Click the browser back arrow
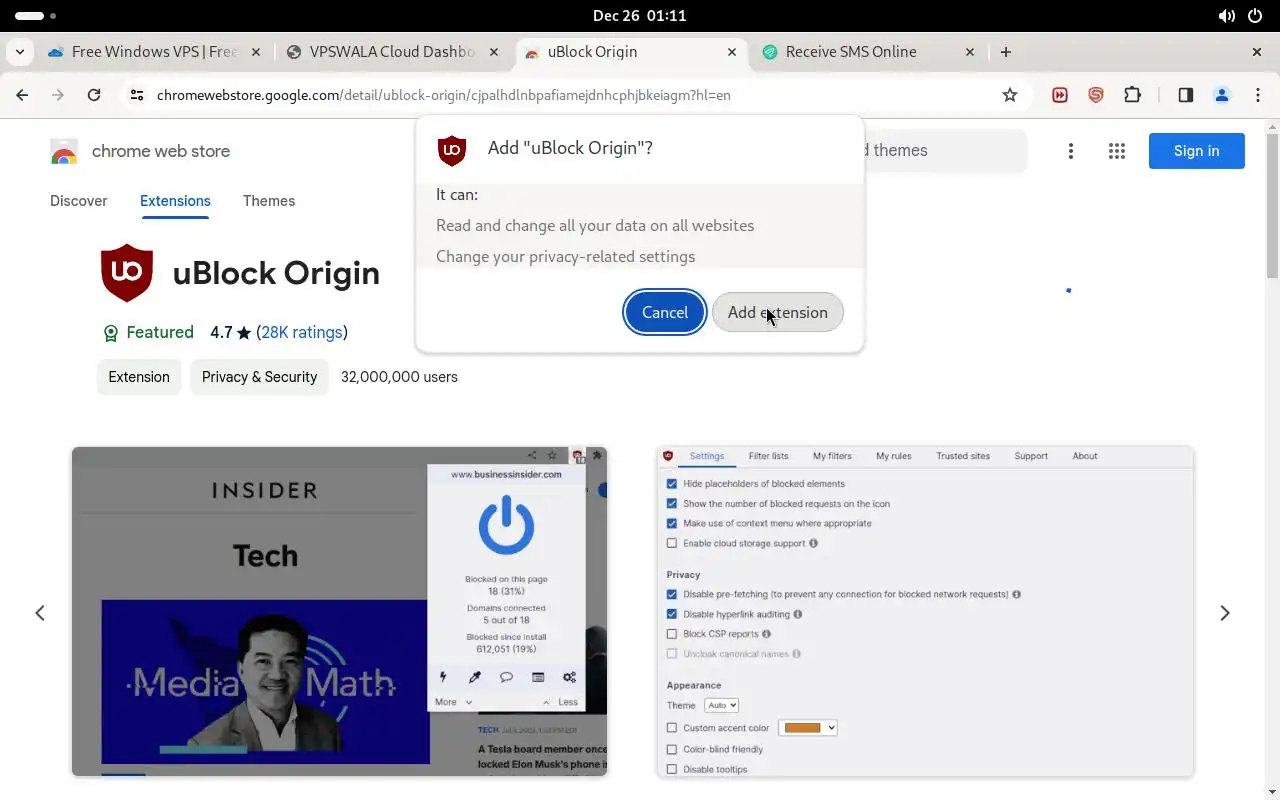 (x=22, y=95)
